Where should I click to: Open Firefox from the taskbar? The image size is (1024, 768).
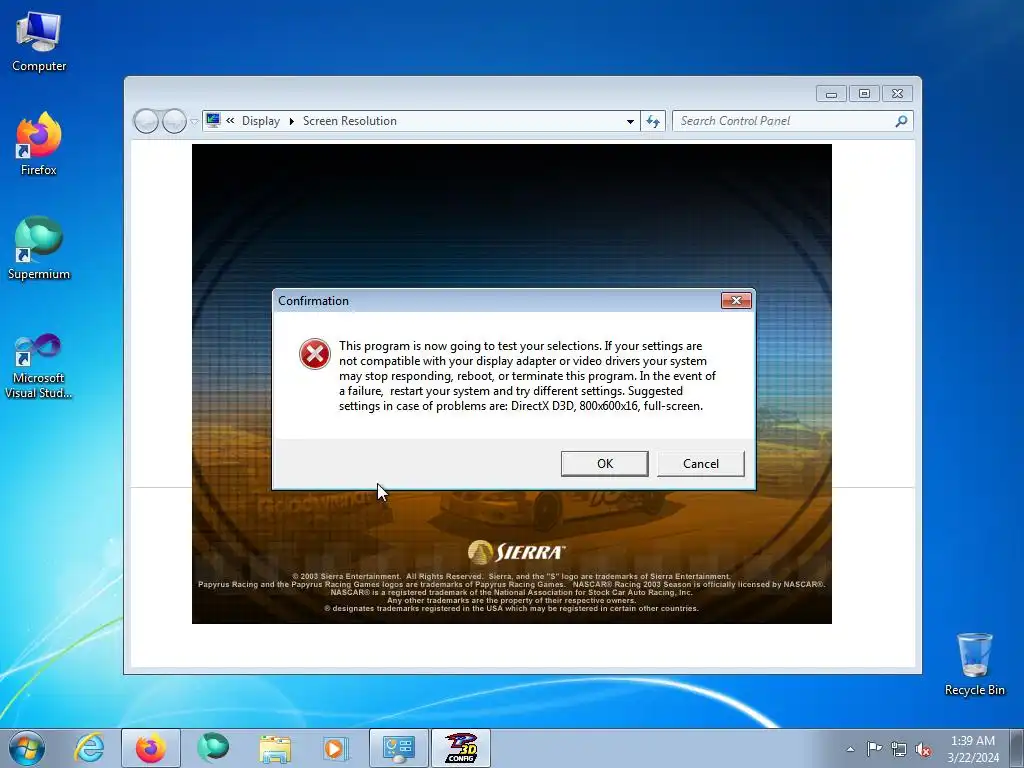pyautogui.click(x=151, y=748)
